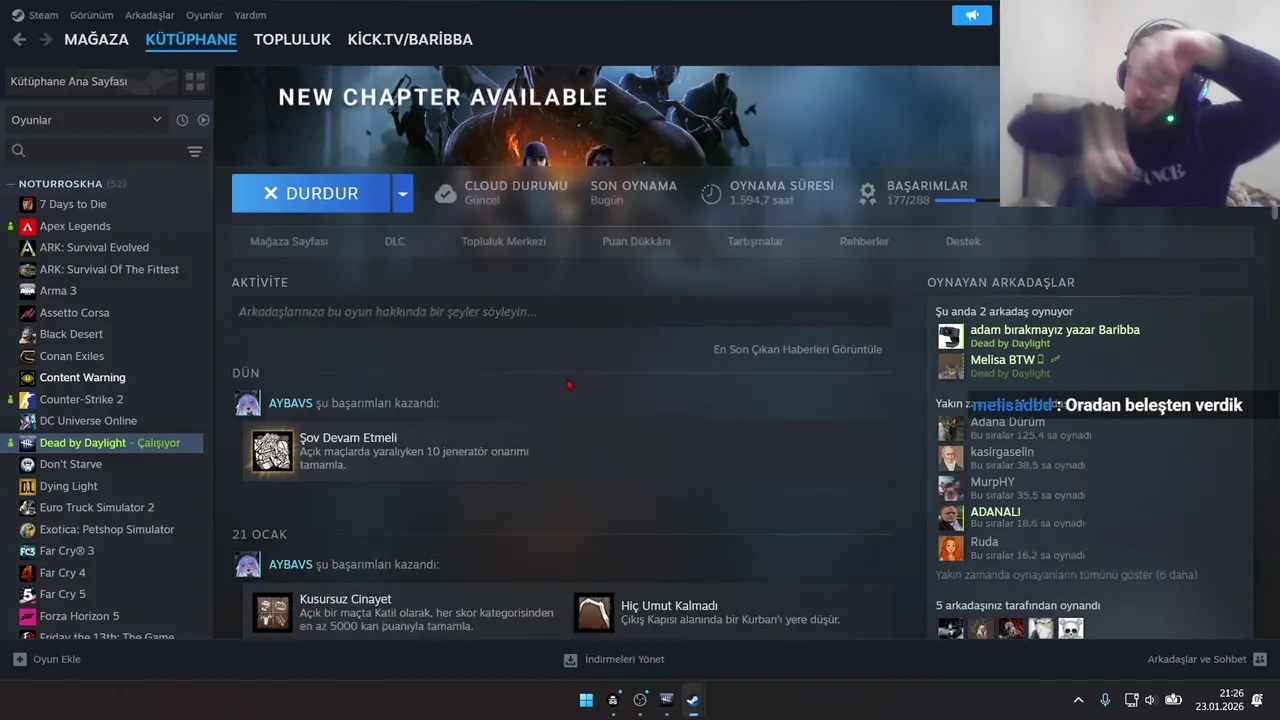Go forward with the right arrow
Image resolution: width=1280 pixels, height=720 pixels.
[45, 39]
